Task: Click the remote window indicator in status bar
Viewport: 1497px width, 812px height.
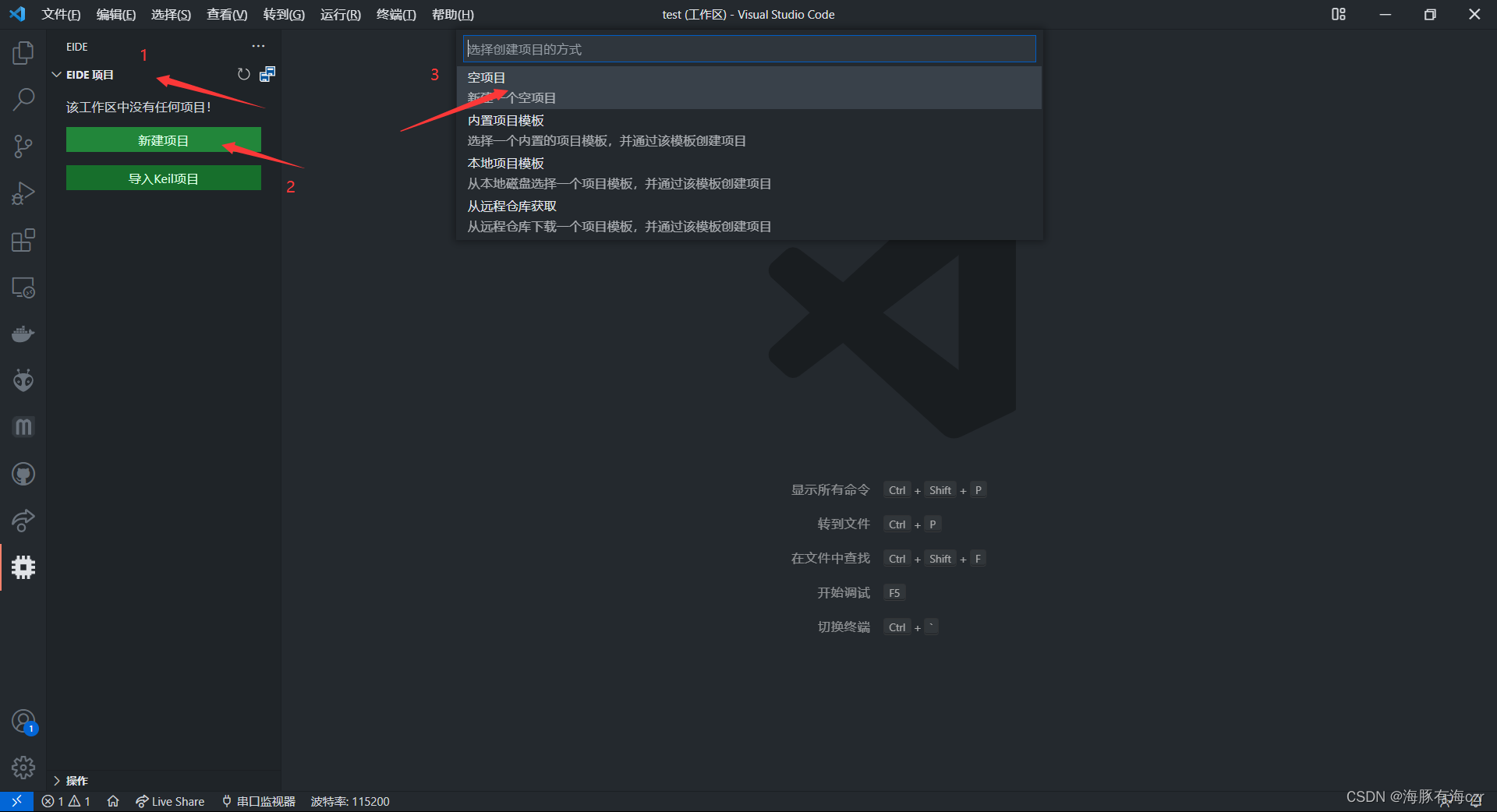Action: (16, 801)
